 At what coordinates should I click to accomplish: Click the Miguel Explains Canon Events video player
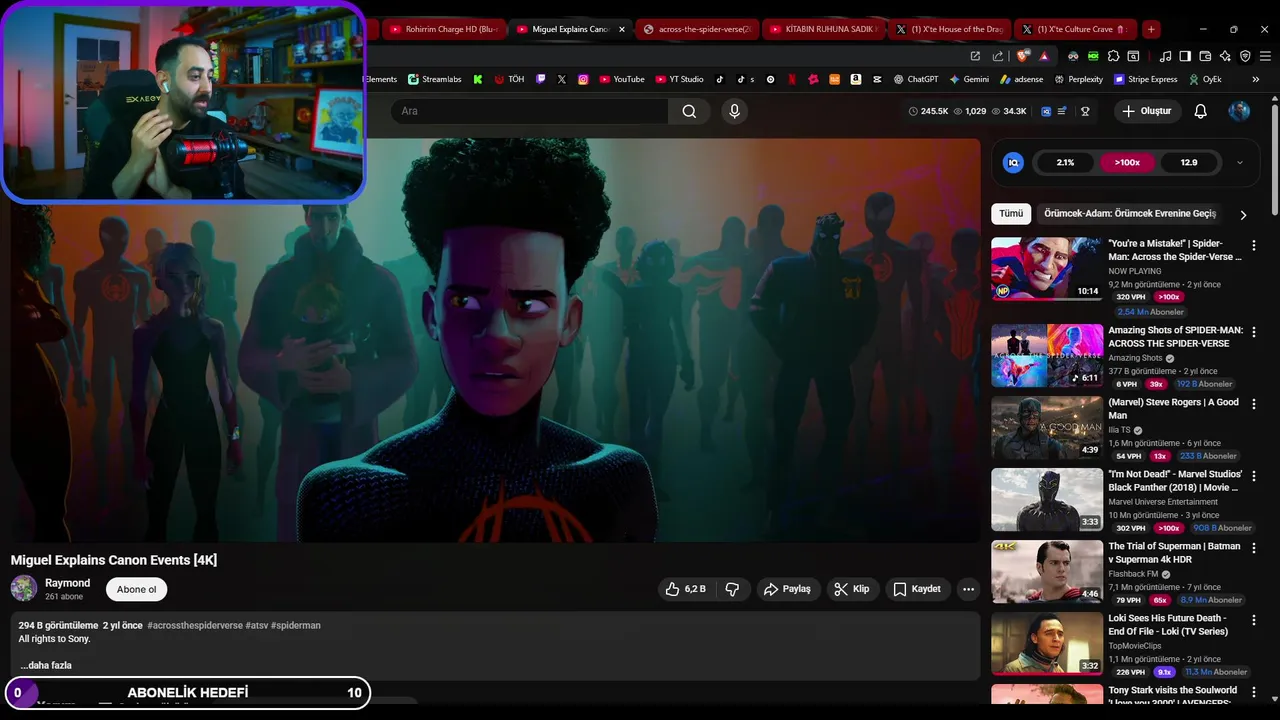[495, 340]
